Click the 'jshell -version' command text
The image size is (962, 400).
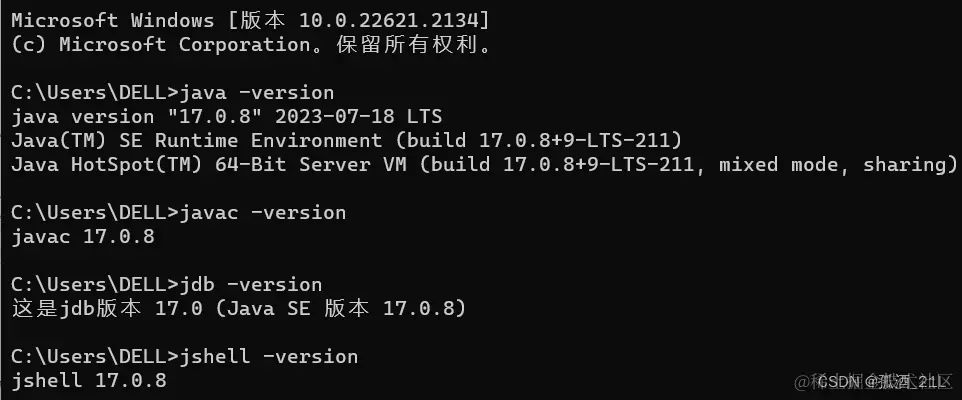coord(269,356)
